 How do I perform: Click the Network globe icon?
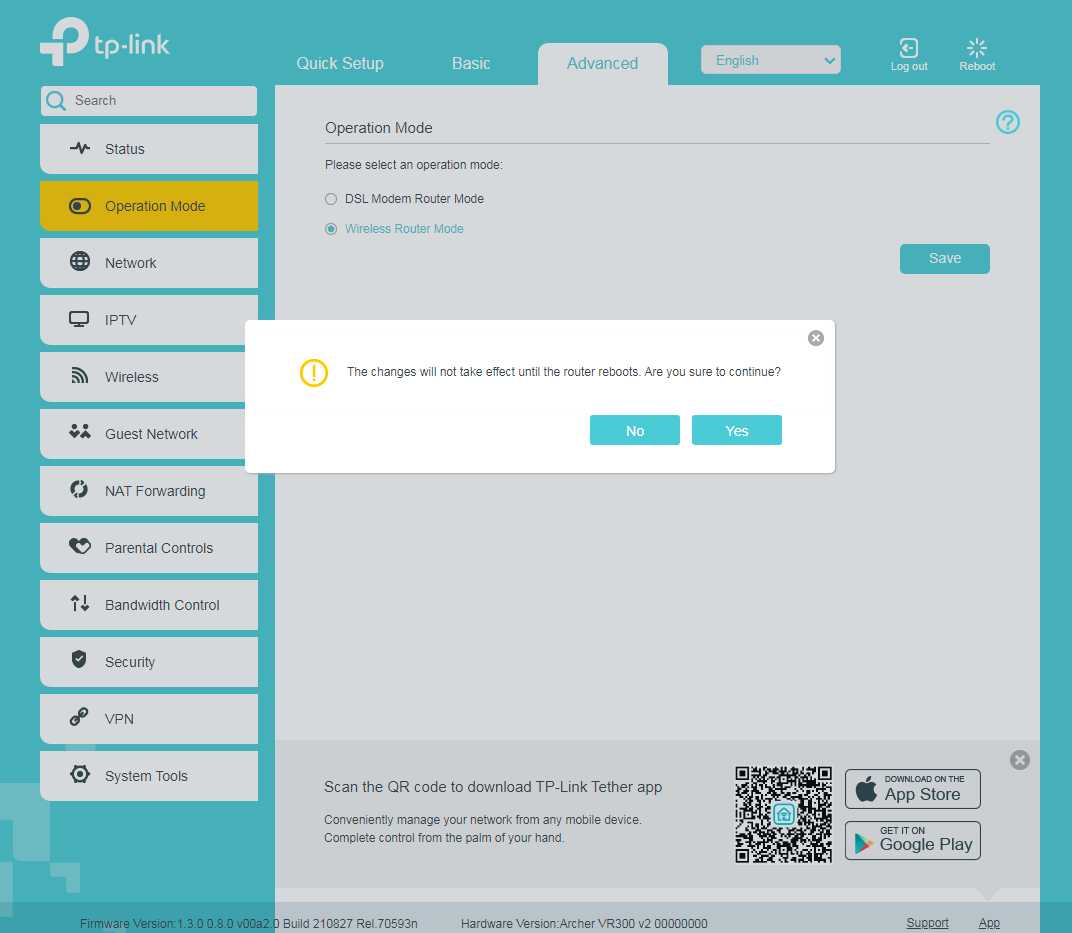(x=80, y=262)
